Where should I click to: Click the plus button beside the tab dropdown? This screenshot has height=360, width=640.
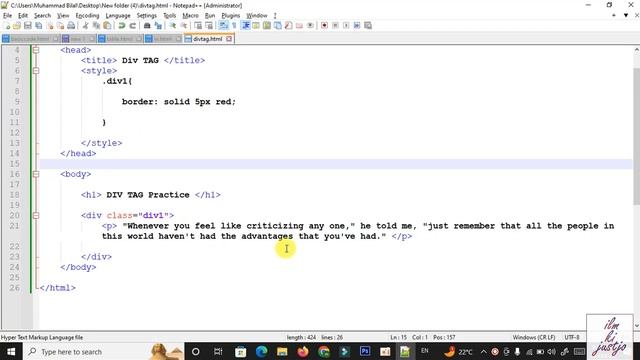point(613,16)
